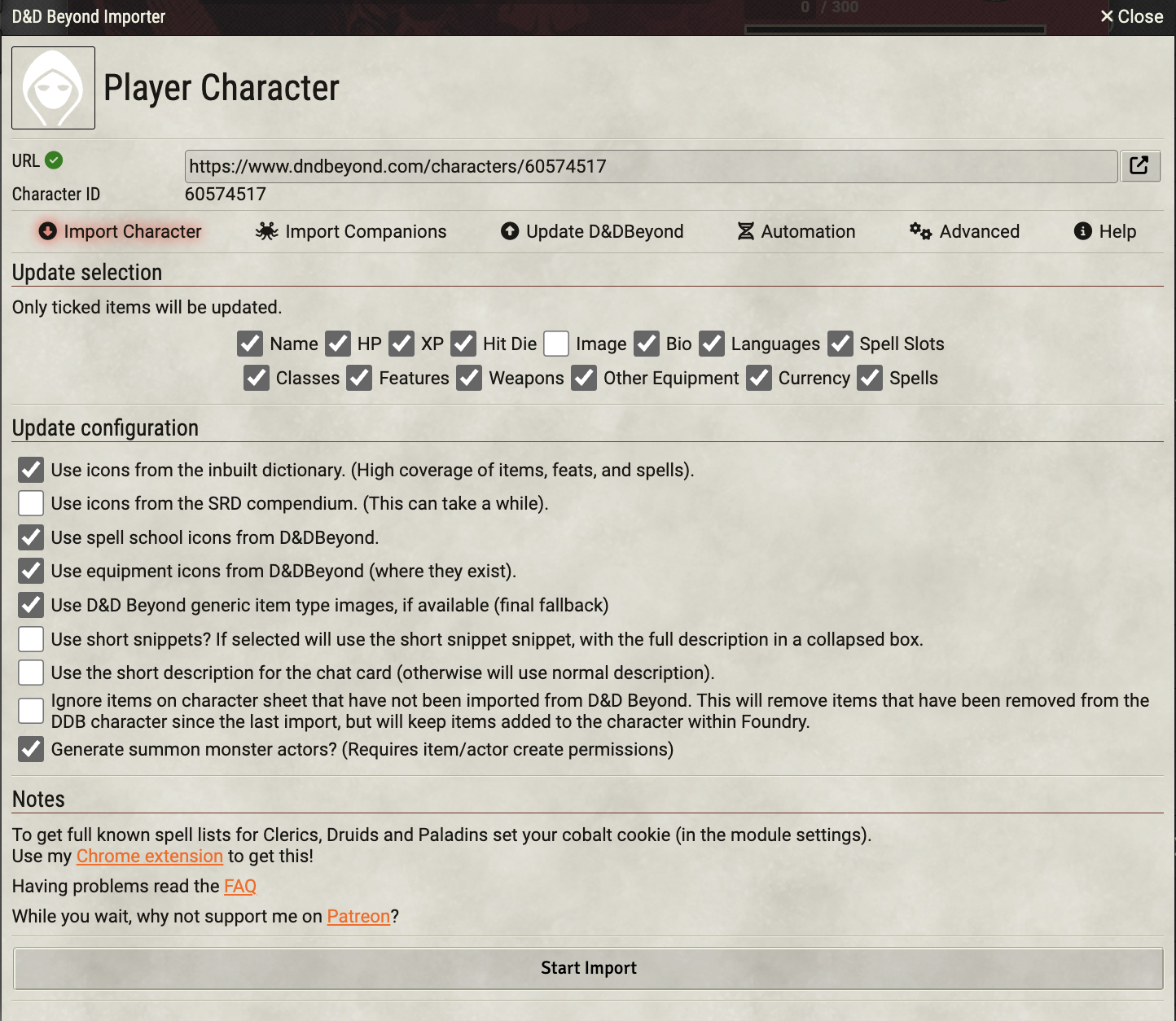Click the player character avatar image
Image resolution: width=1176 pixels, height=1021 pixels.
[53, 88]
